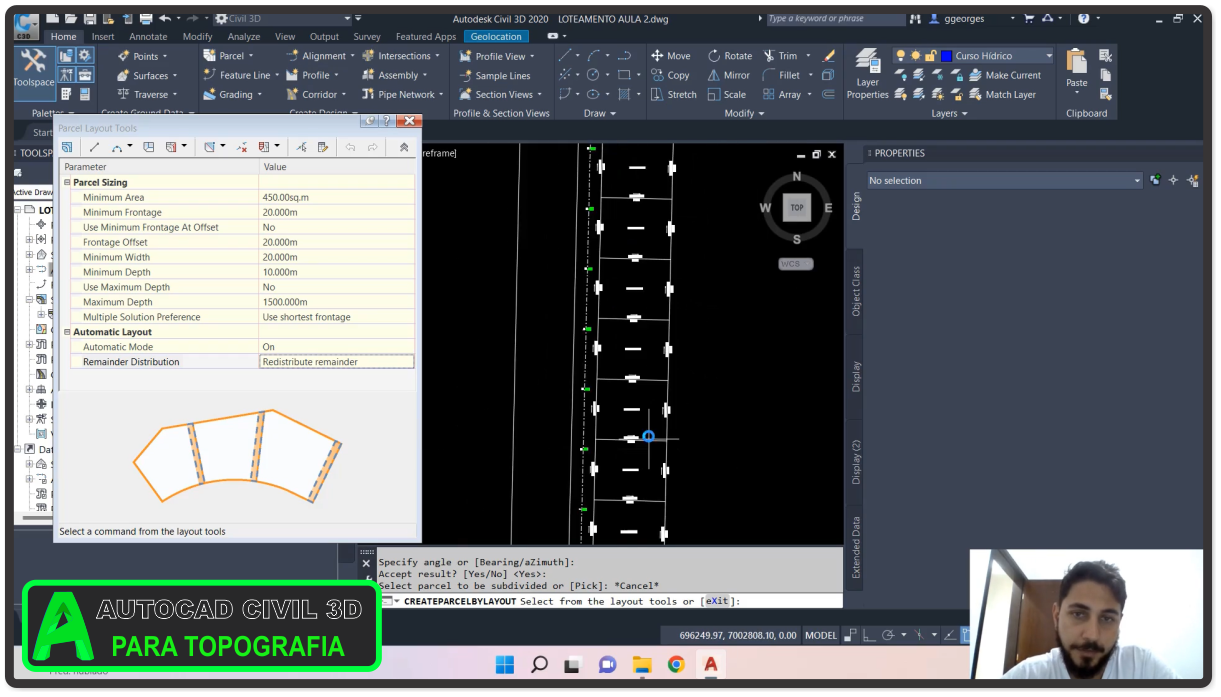Click the Create Parcel icon in layout tools
This screenshot has height=697, width=1221.
pos(67,147)
